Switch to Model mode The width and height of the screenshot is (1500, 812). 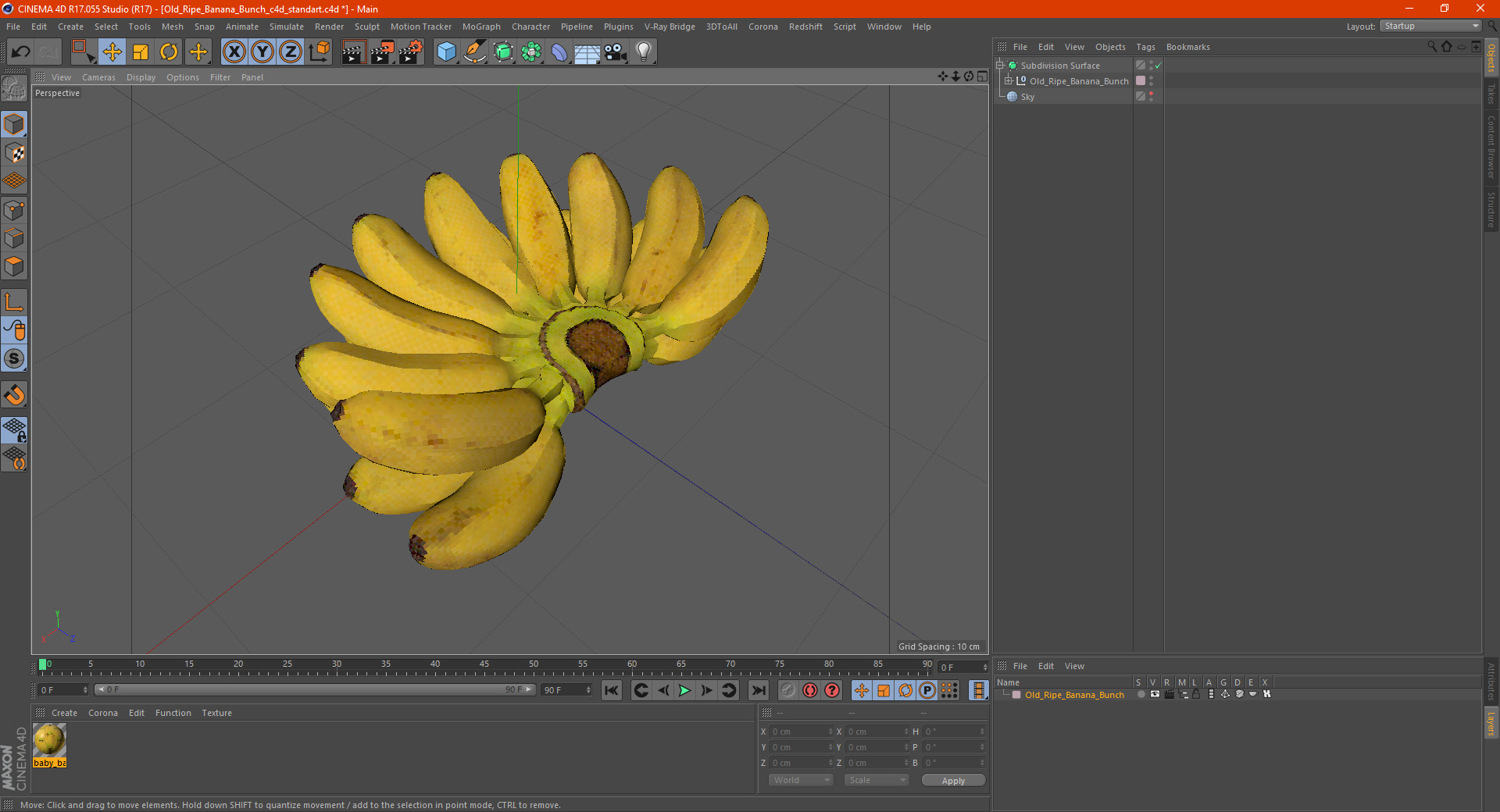pyautogui.click(x=14, y=125)
